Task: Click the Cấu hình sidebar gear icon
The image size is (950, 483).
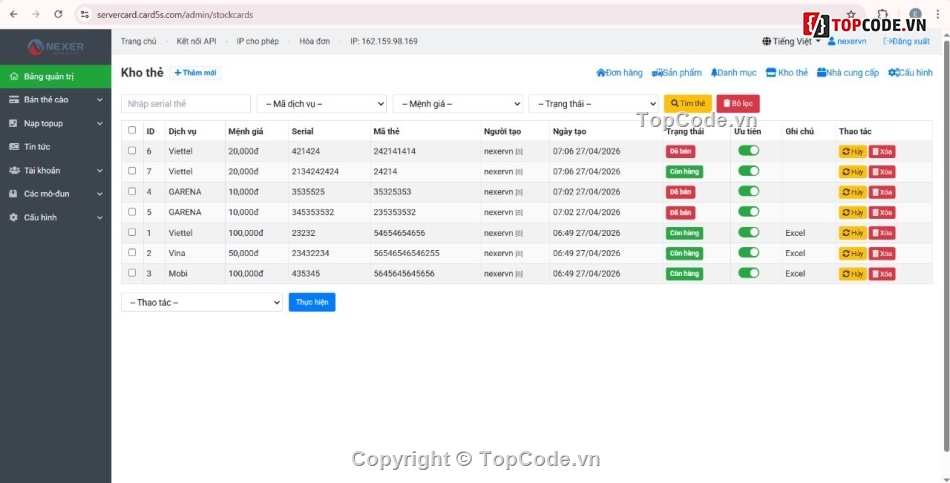Action: point(13,217)
